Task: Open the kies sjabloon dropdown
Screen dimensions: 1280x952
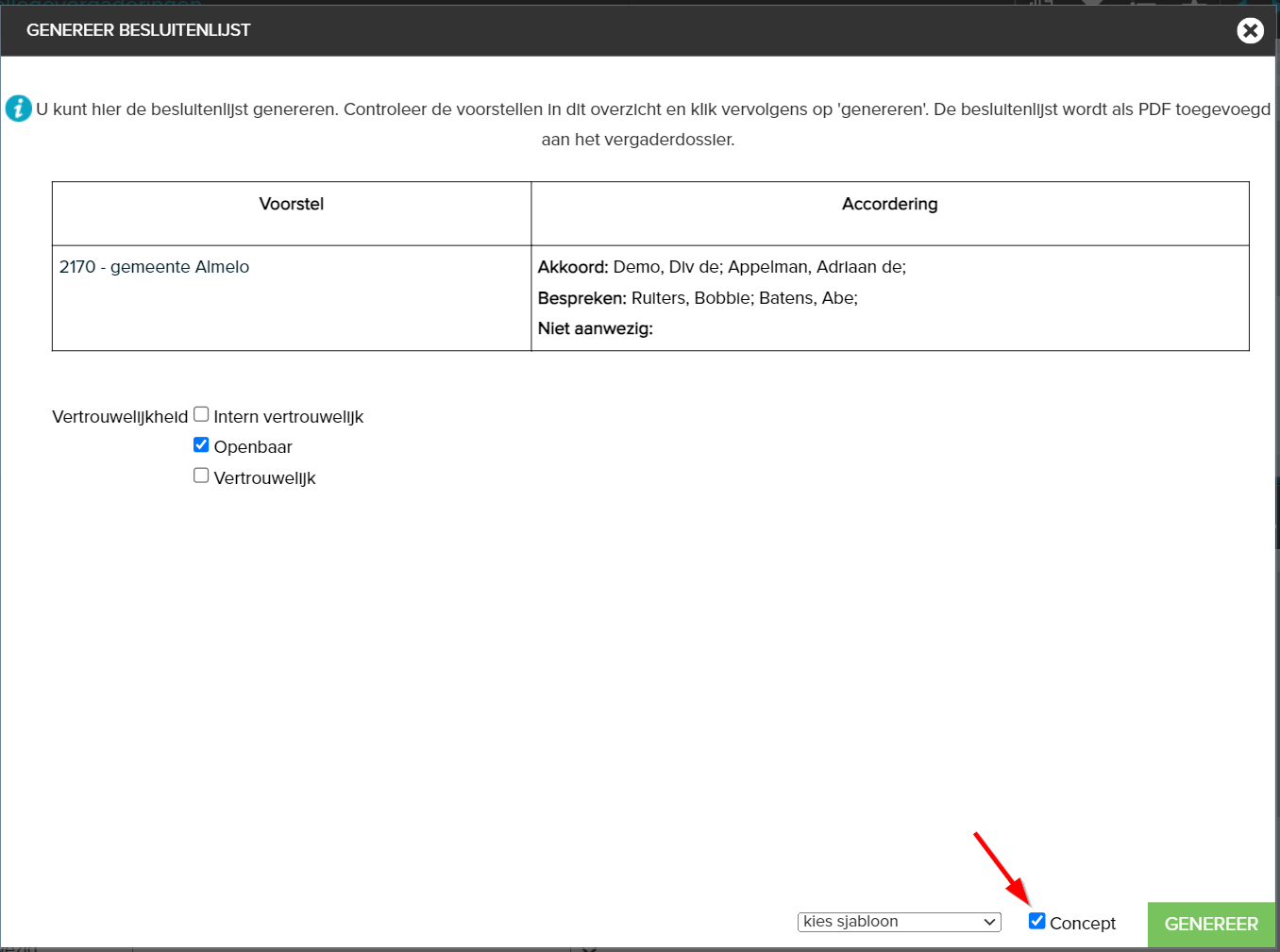Action: coord(900,922)
